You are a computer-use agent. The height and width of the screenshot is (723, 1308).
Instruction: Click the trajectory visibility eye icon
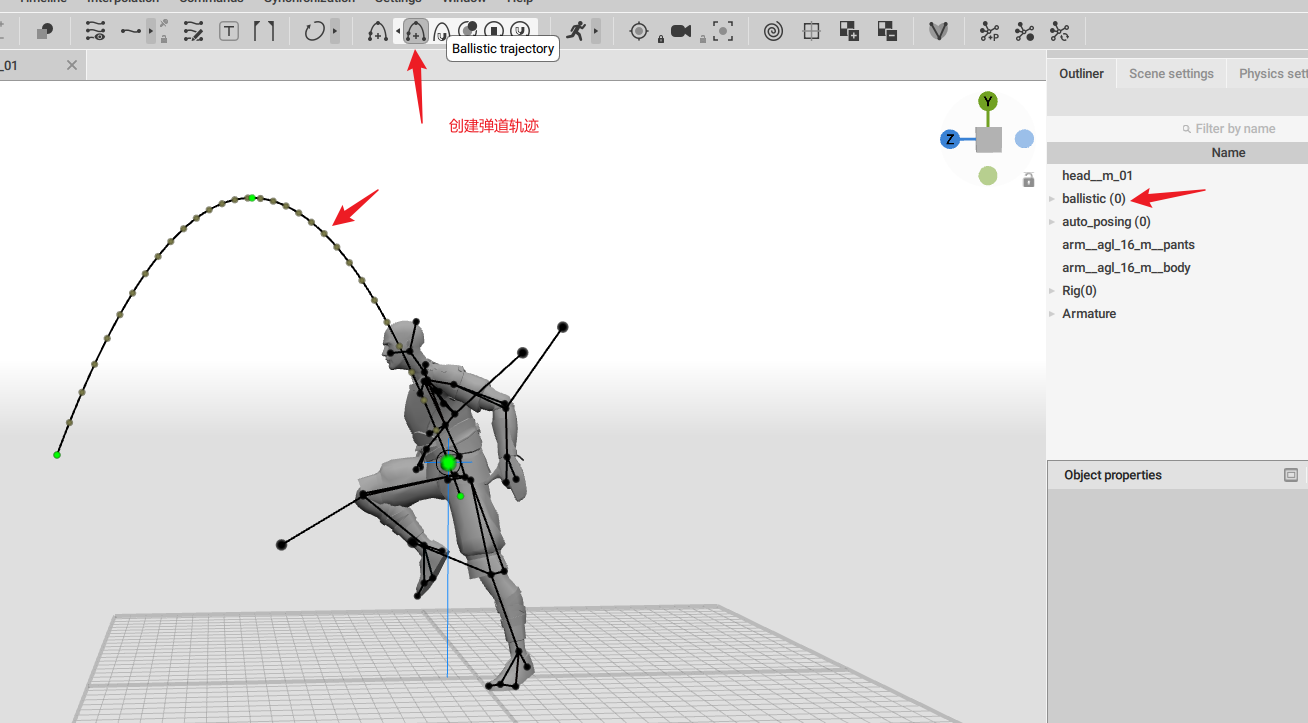click(x=95, y=32)
